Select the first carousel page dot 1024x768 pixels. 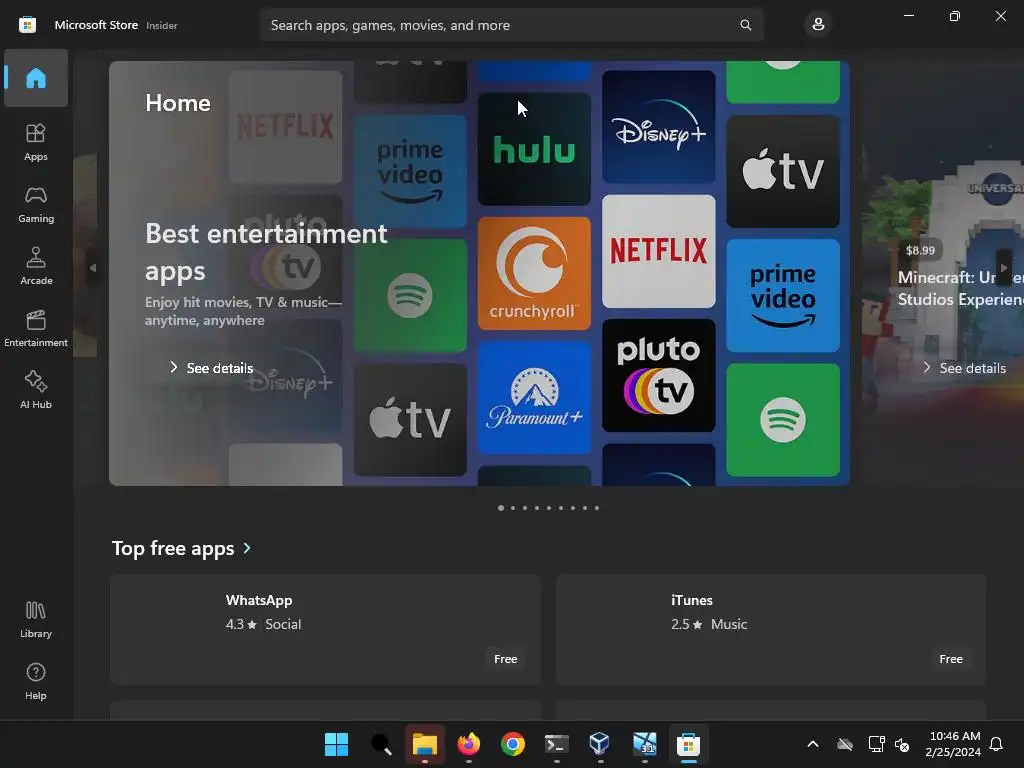[501, 508]
